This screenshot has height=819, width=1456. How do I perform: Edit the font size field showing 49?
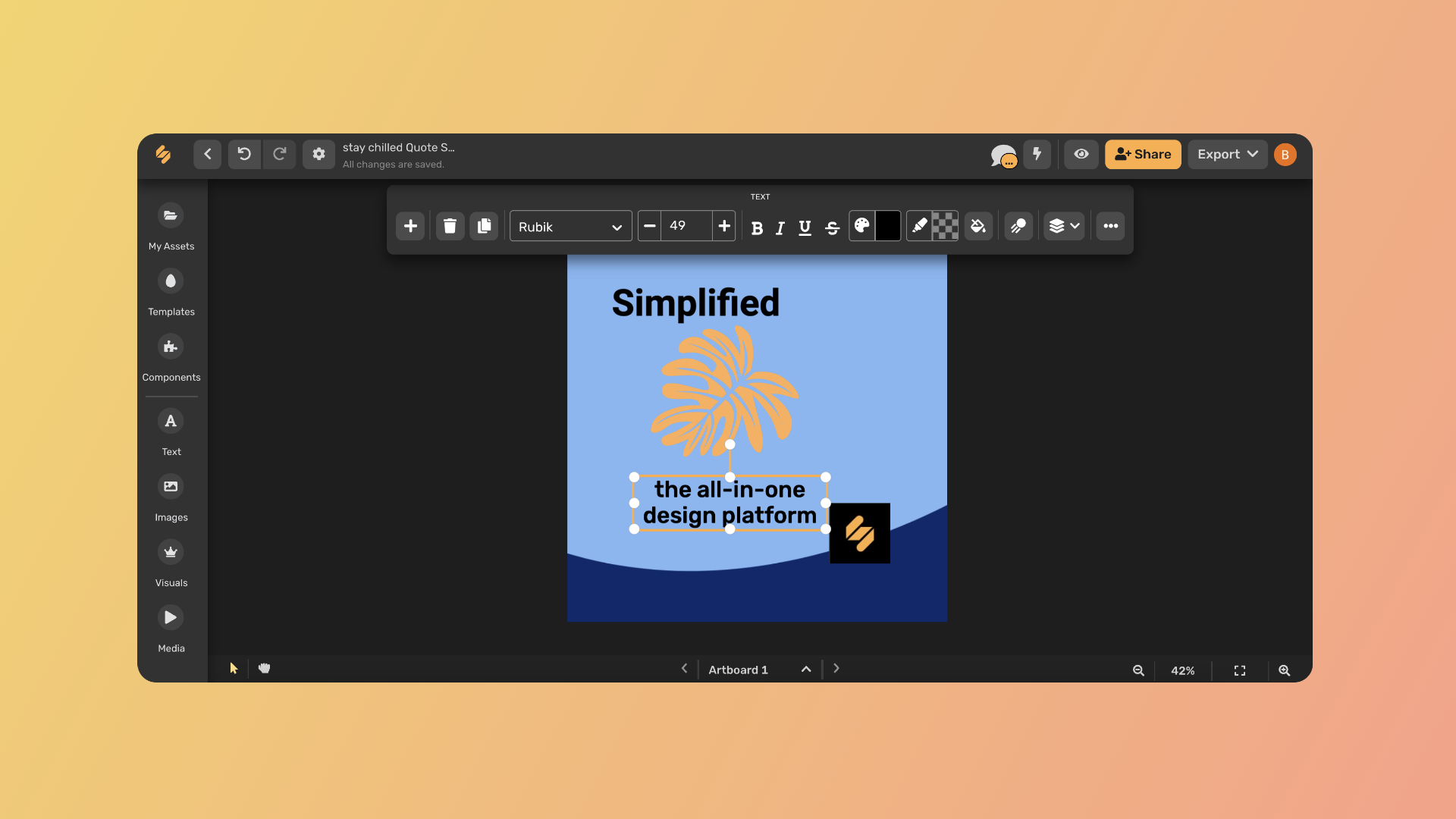pos(686,226)
